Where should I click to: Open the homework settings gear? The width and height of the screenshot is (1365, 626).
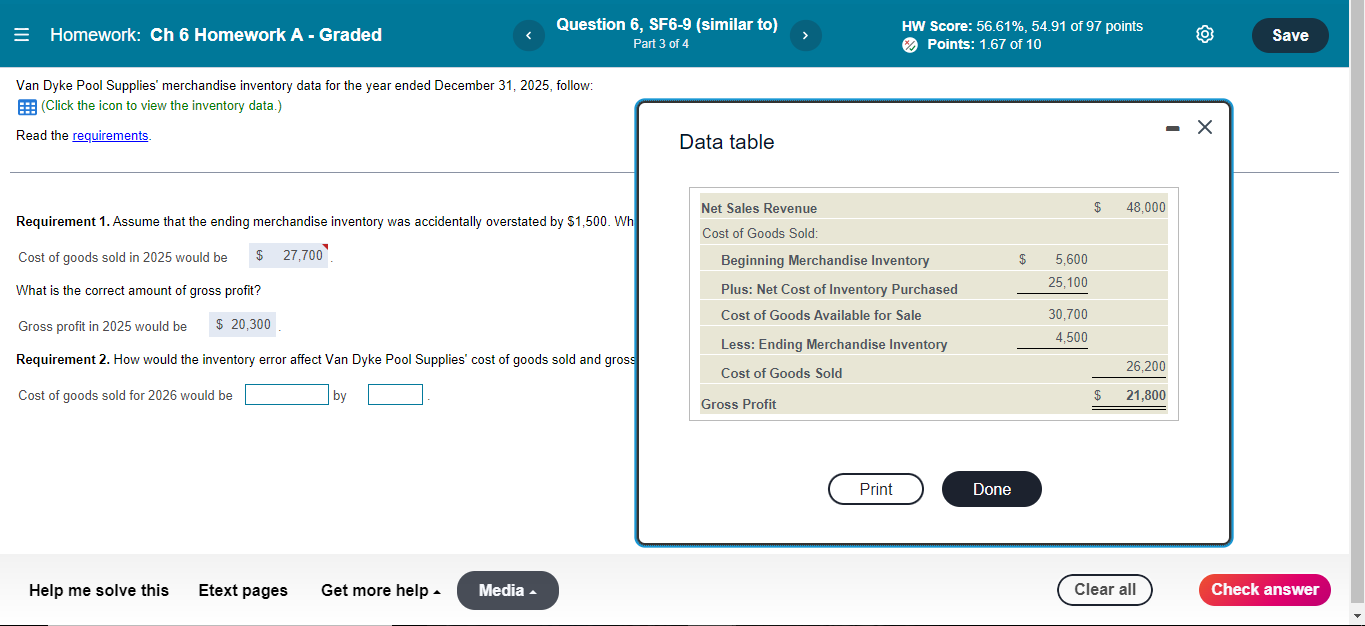point(1204,34)
